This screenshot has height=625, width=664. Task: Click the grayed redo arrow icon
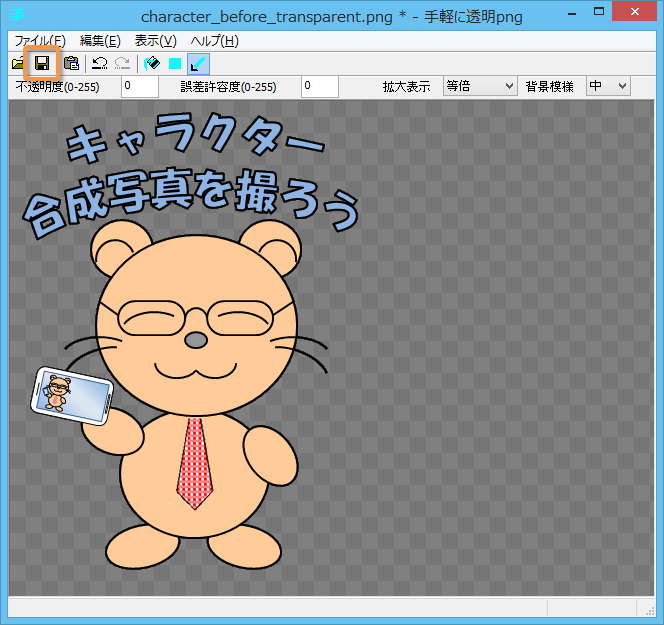coord(122,63)
